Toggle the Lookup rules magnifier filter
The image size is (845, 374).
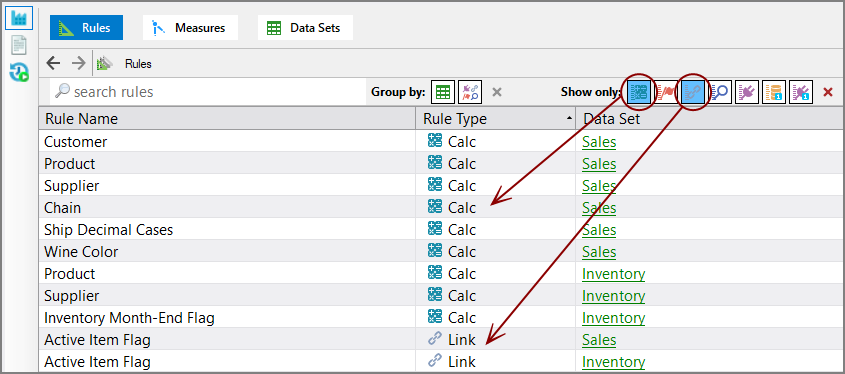(720, 92)
